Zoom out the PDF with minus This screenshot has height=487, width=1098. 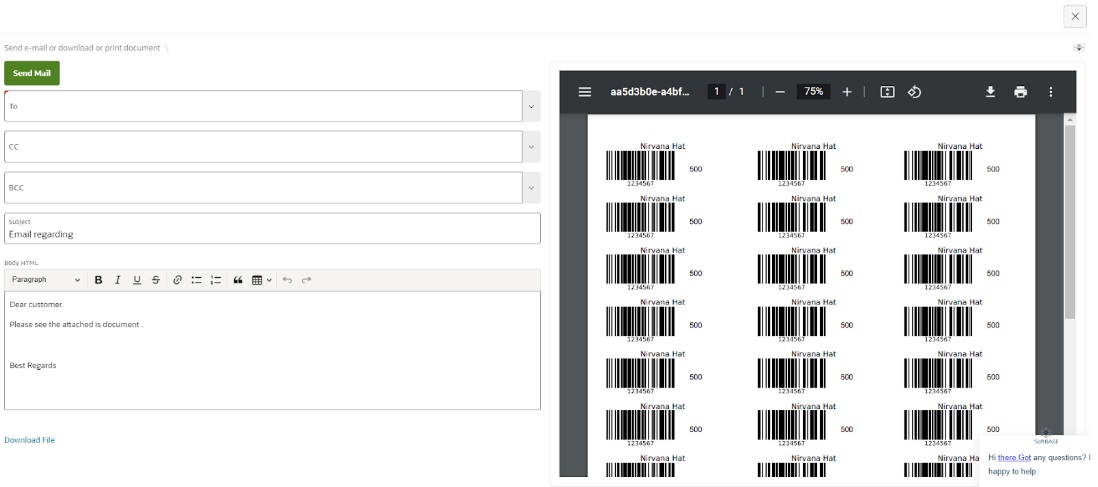[x=780, y=92]
